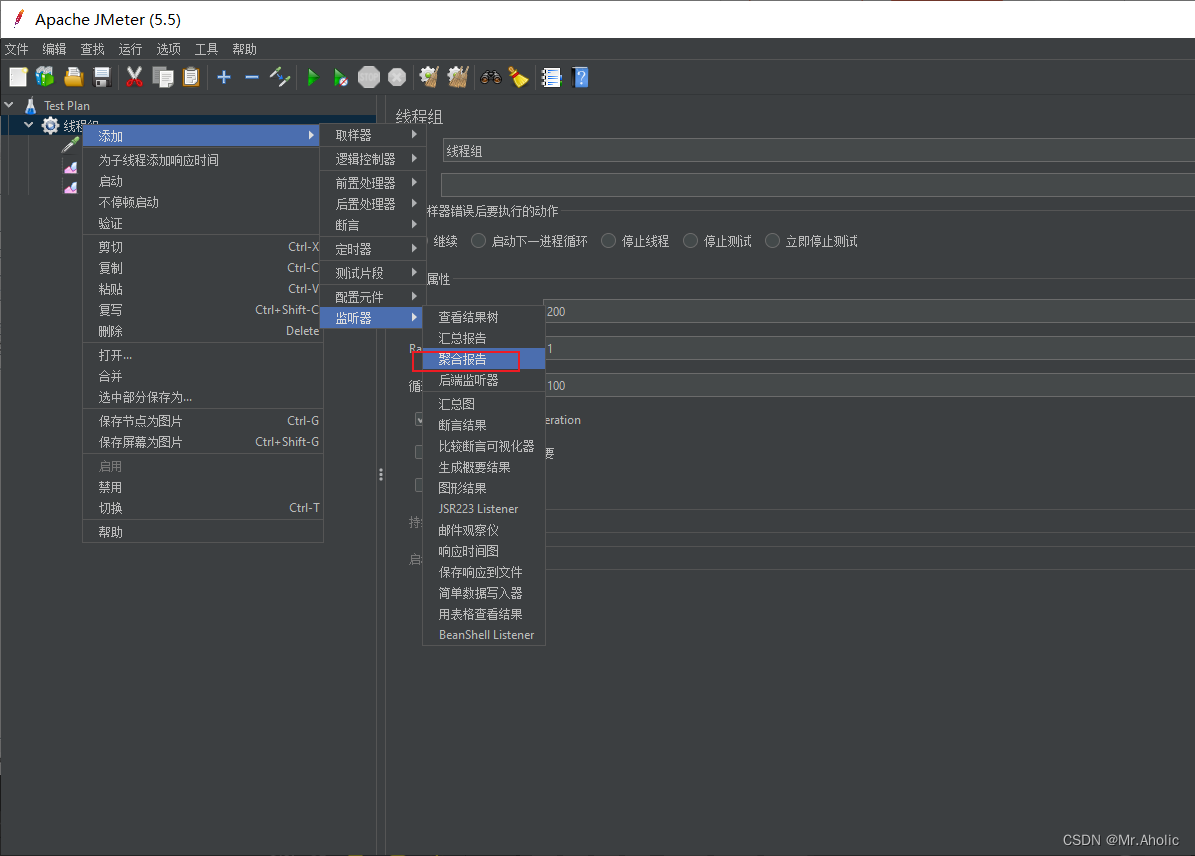Choose 后端监听器 from listener submenu
Image resolution: width=1195 pixels, height=856 pixels.
pyautogui.click(x=484, y=380)
